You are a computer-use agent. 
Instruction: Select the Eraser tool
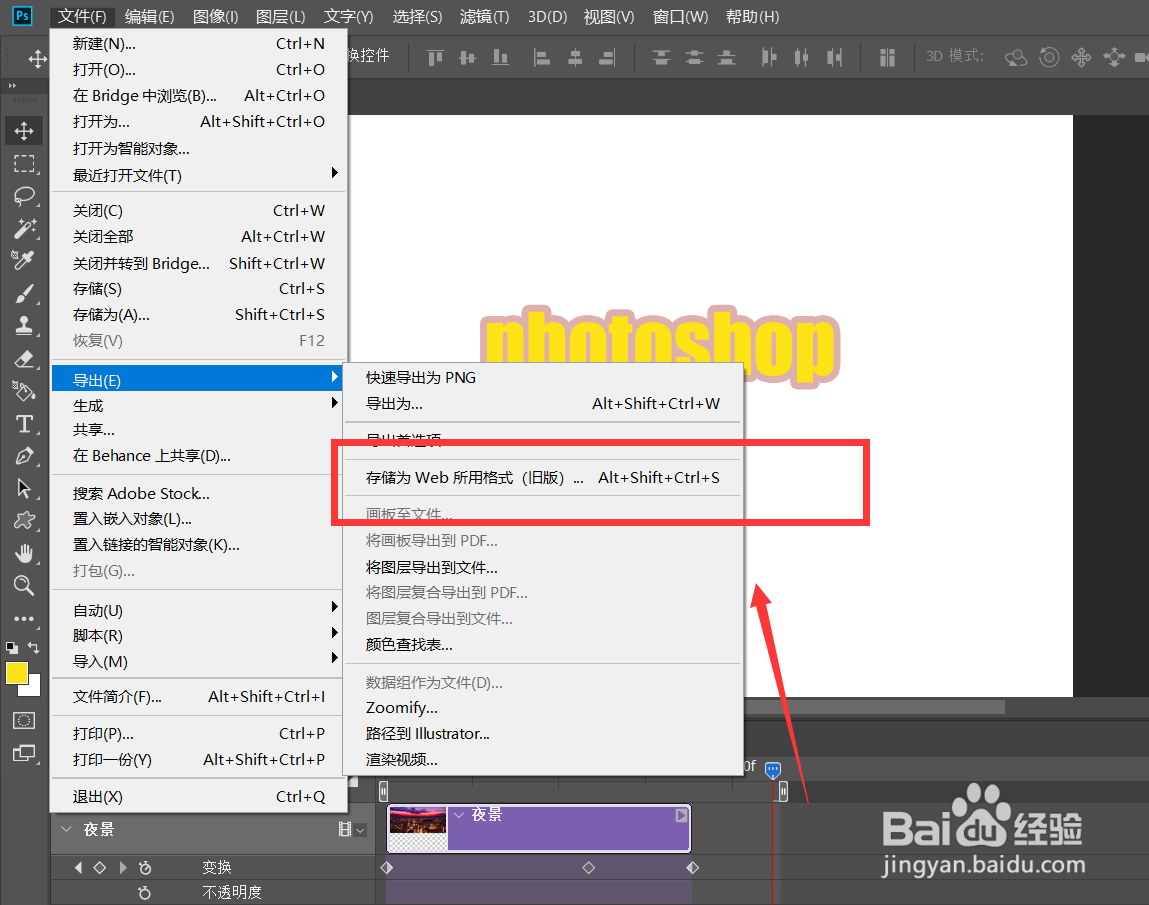click(x=24, y=358)
